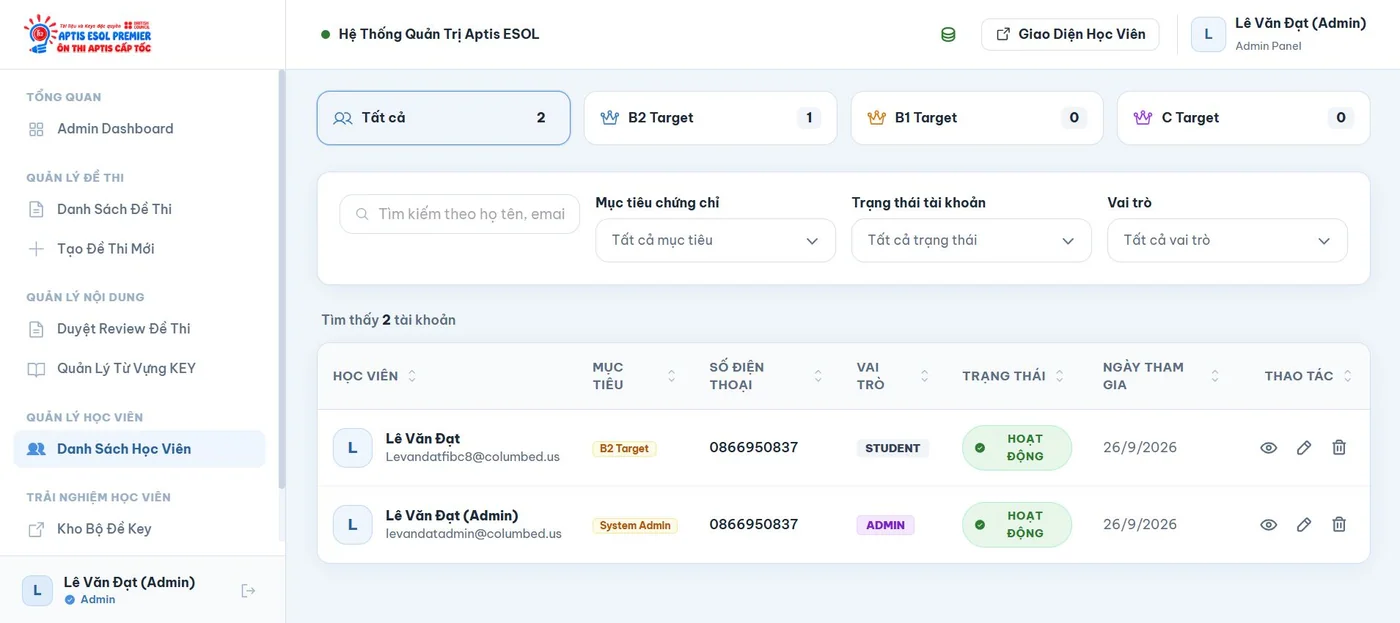Click the L avatar in top header

[x=1208, y=34]
